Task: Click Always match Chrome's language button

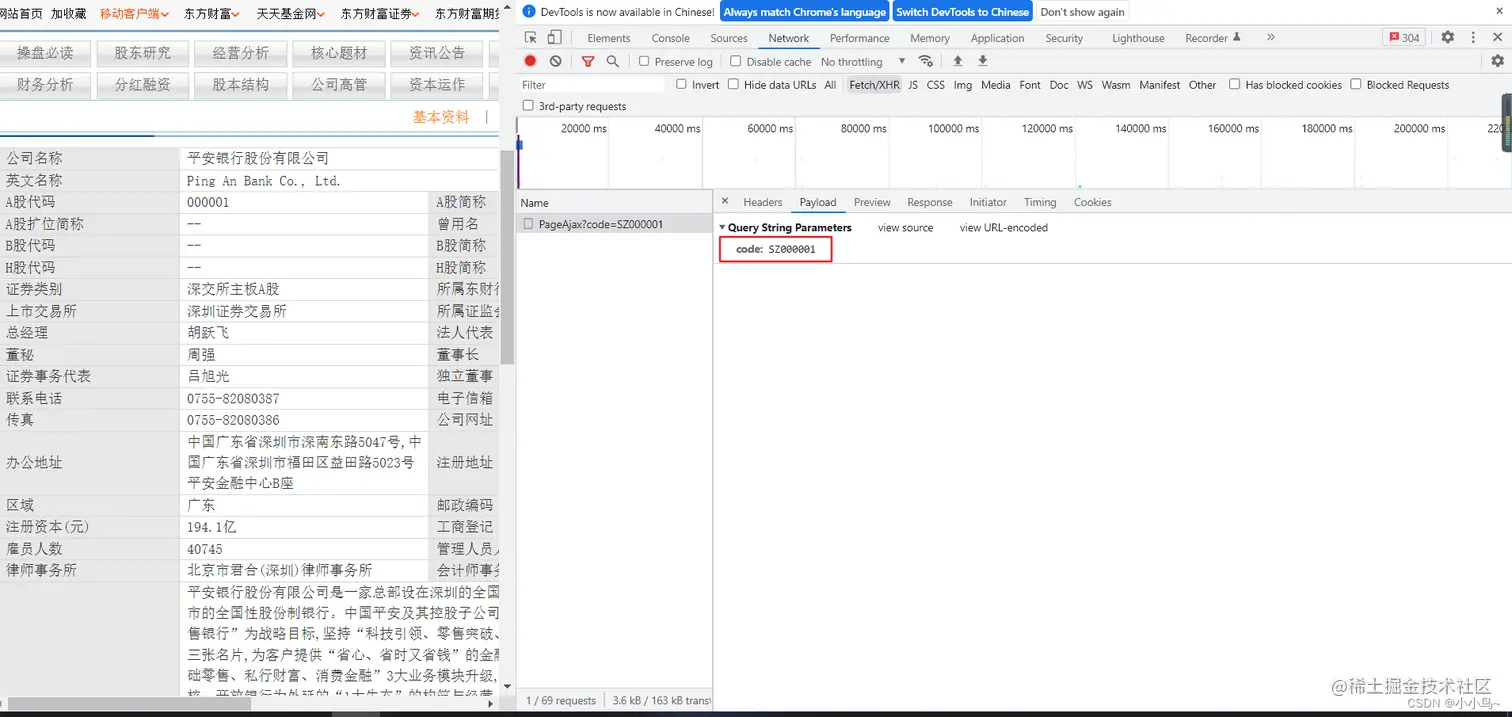Action: click(x=805, y=12)
